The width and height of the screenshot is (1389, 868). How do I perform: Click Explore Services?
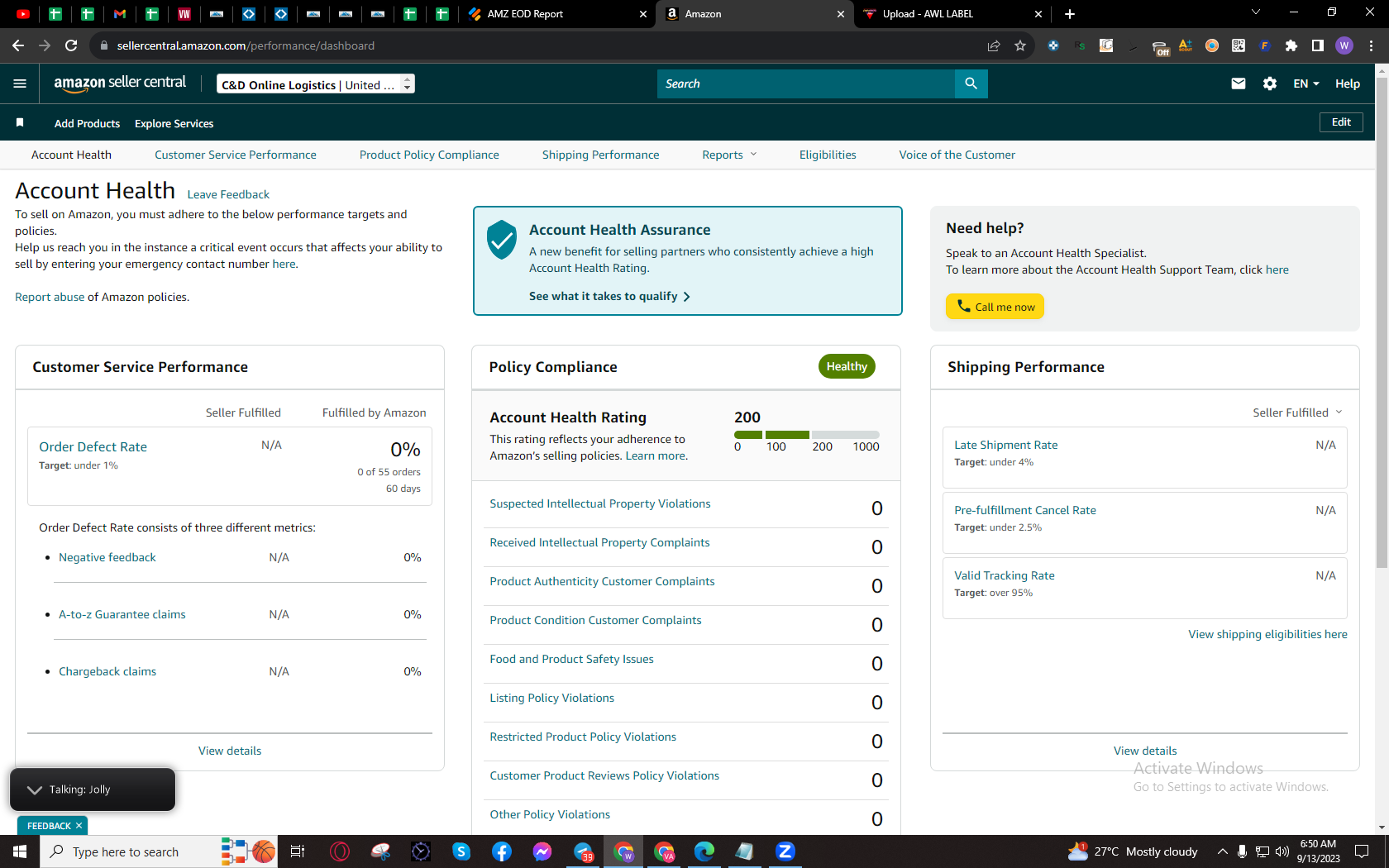(x=174, y=123)
